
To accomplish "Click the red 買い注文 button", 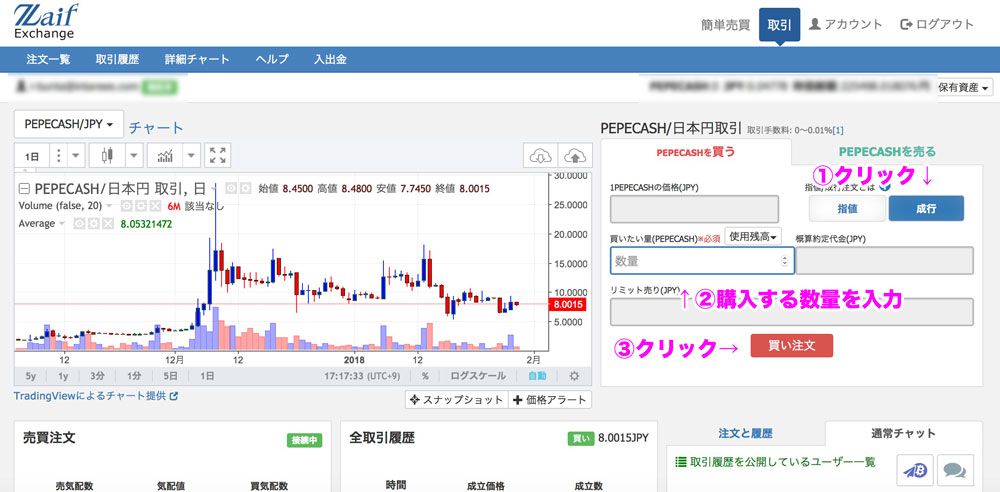I will 791,345.
